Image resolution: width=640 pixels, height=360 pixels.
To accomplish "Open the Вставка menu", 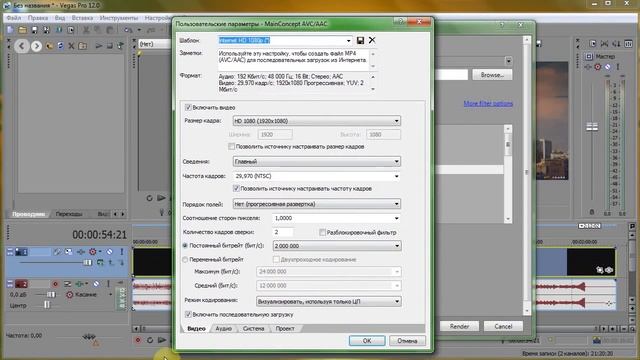I will pos(82,18).
